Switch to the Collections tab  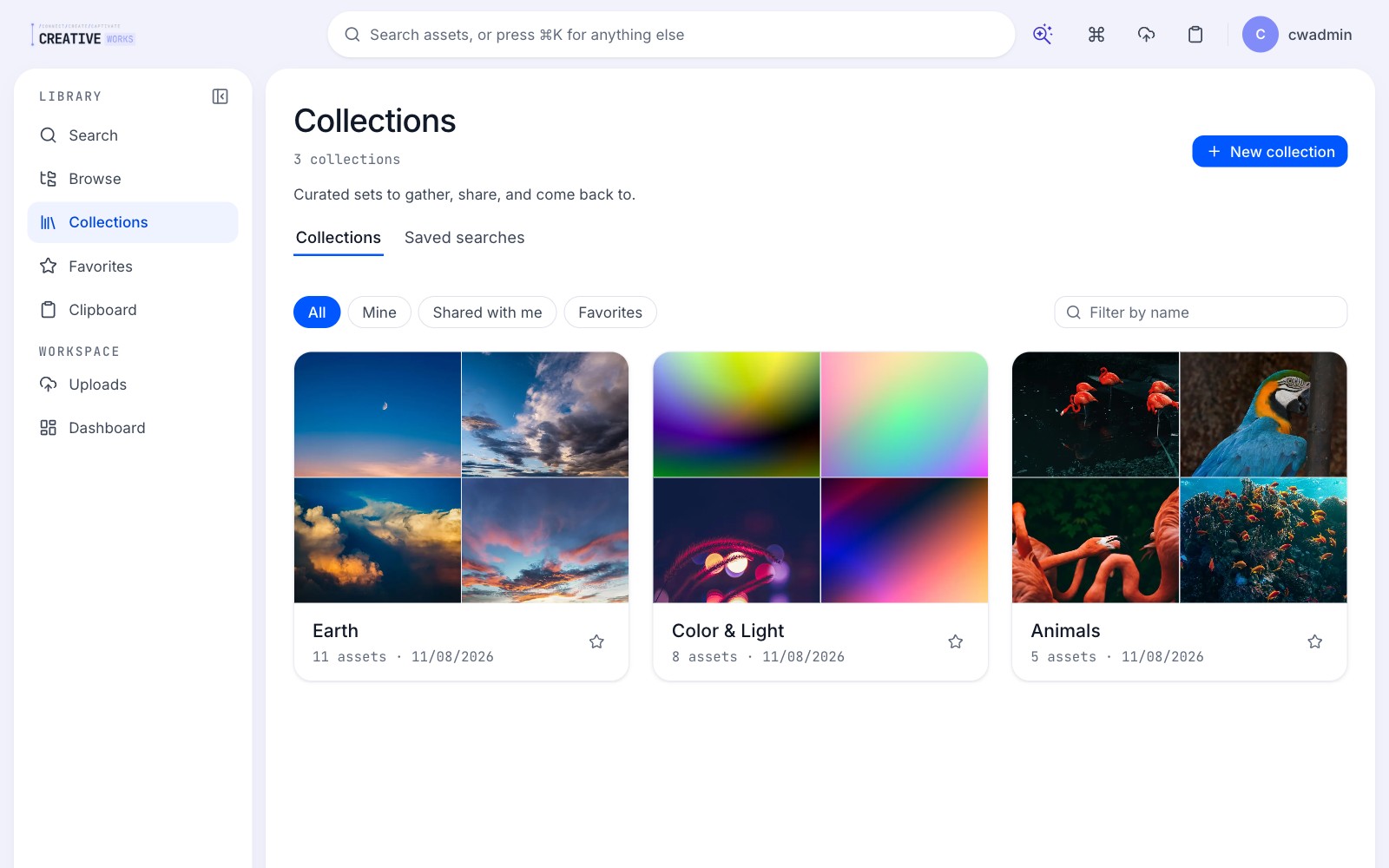pyautogui.click(x=339, y=238)
